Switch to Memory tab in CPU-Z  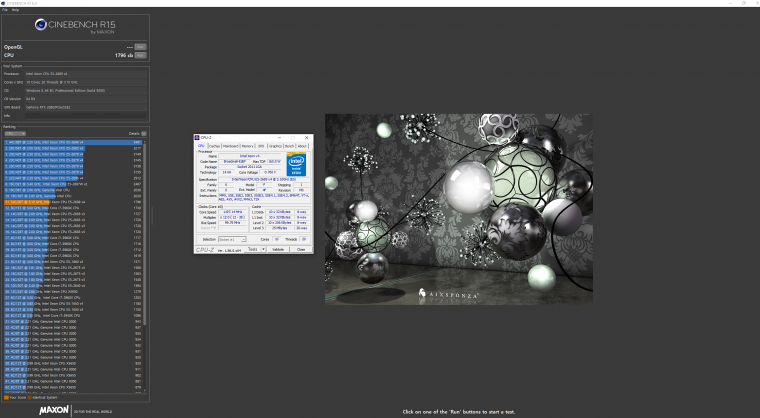[248, 146]
